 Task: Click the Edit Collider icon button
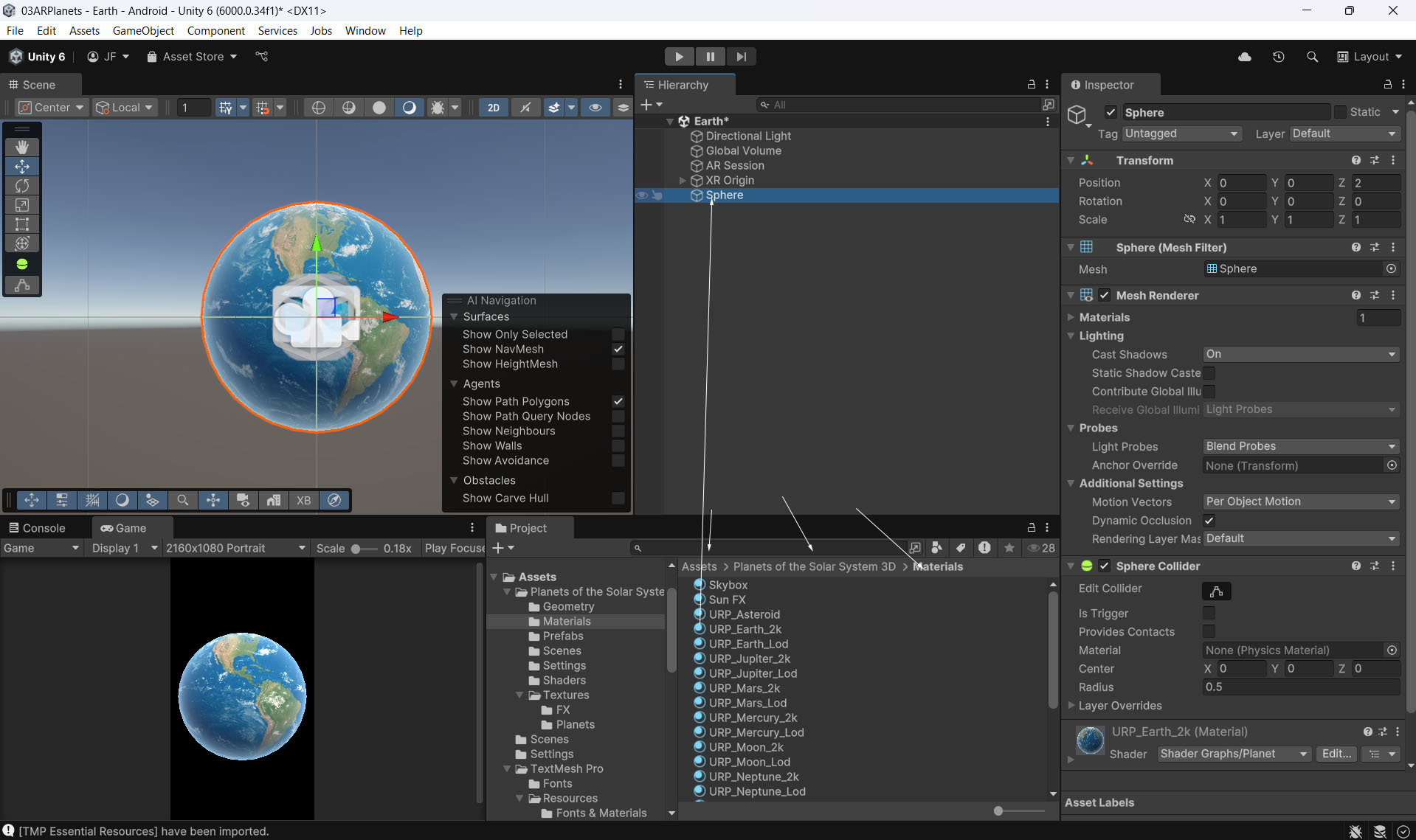[1216, 591]
